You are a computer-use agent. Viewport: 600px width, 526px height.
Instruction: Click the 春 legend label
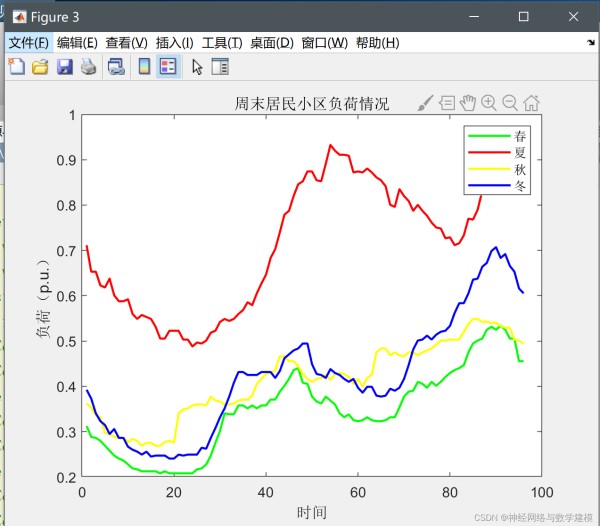tap(520, 136)
